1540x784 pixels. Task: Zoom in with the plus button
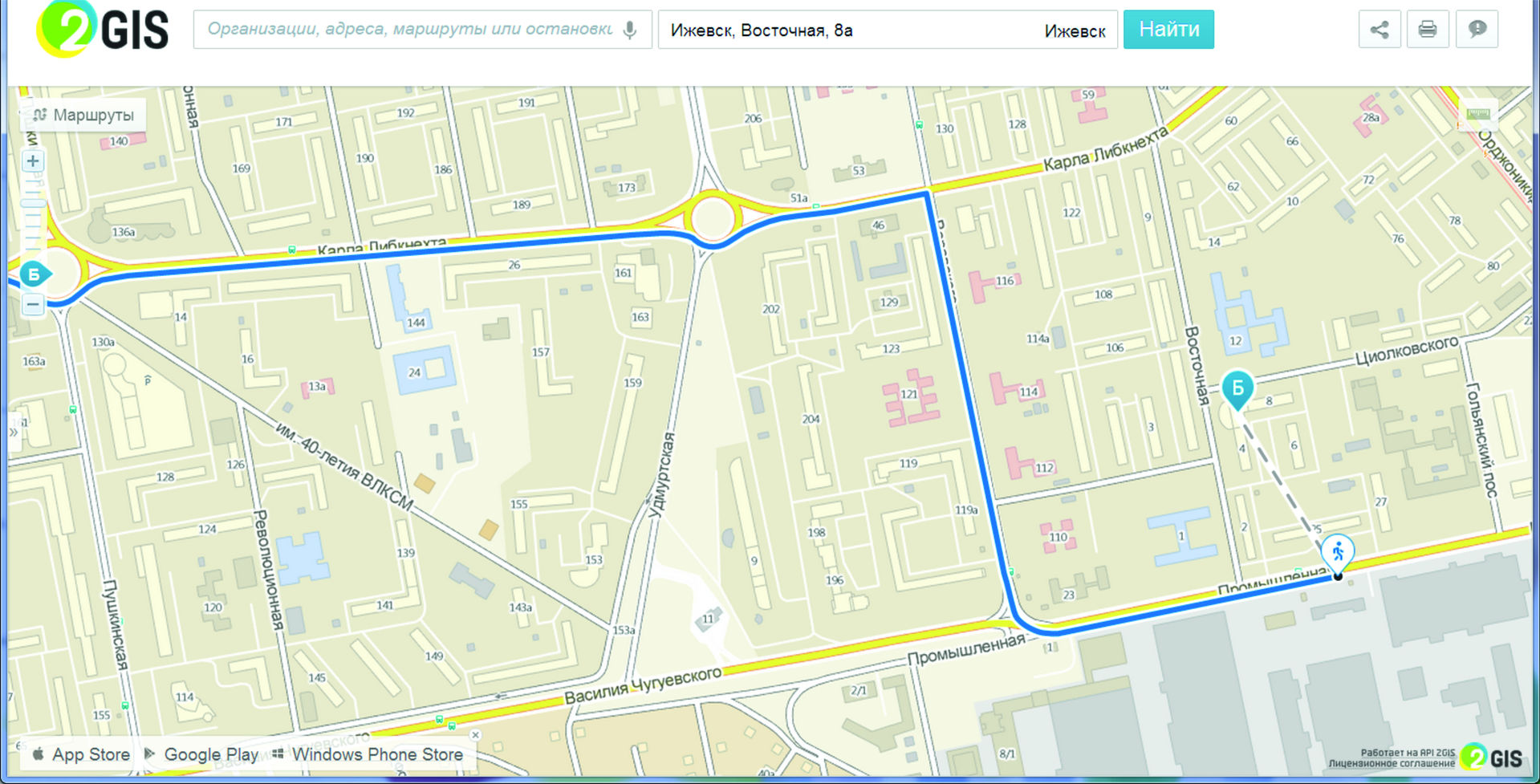[33, 161]
